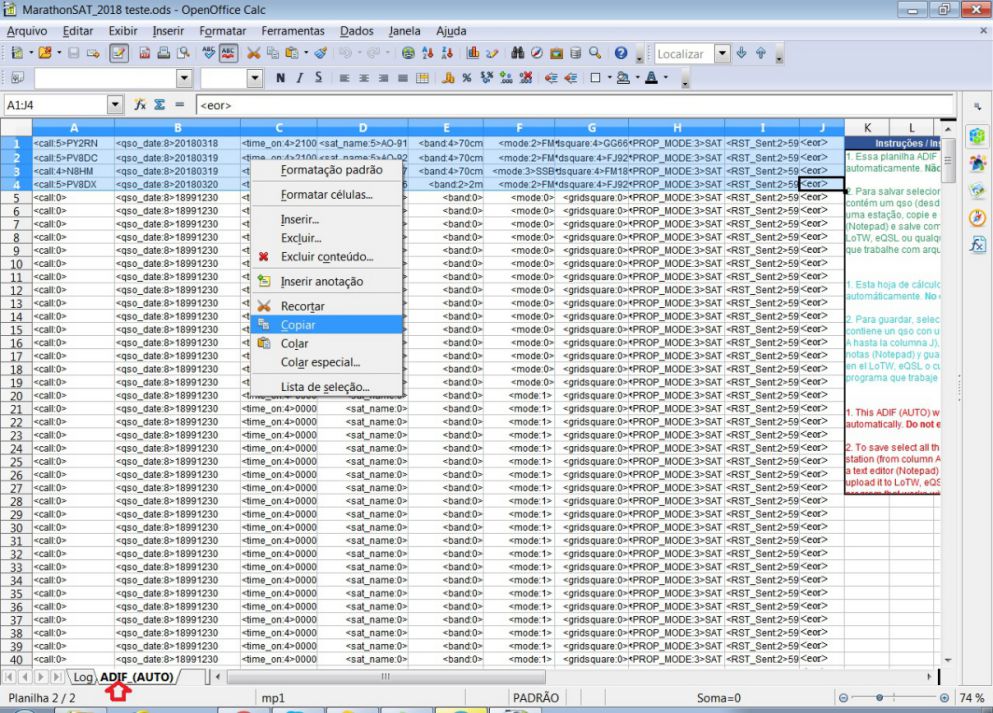Click the Insert Chart icon

473,54
